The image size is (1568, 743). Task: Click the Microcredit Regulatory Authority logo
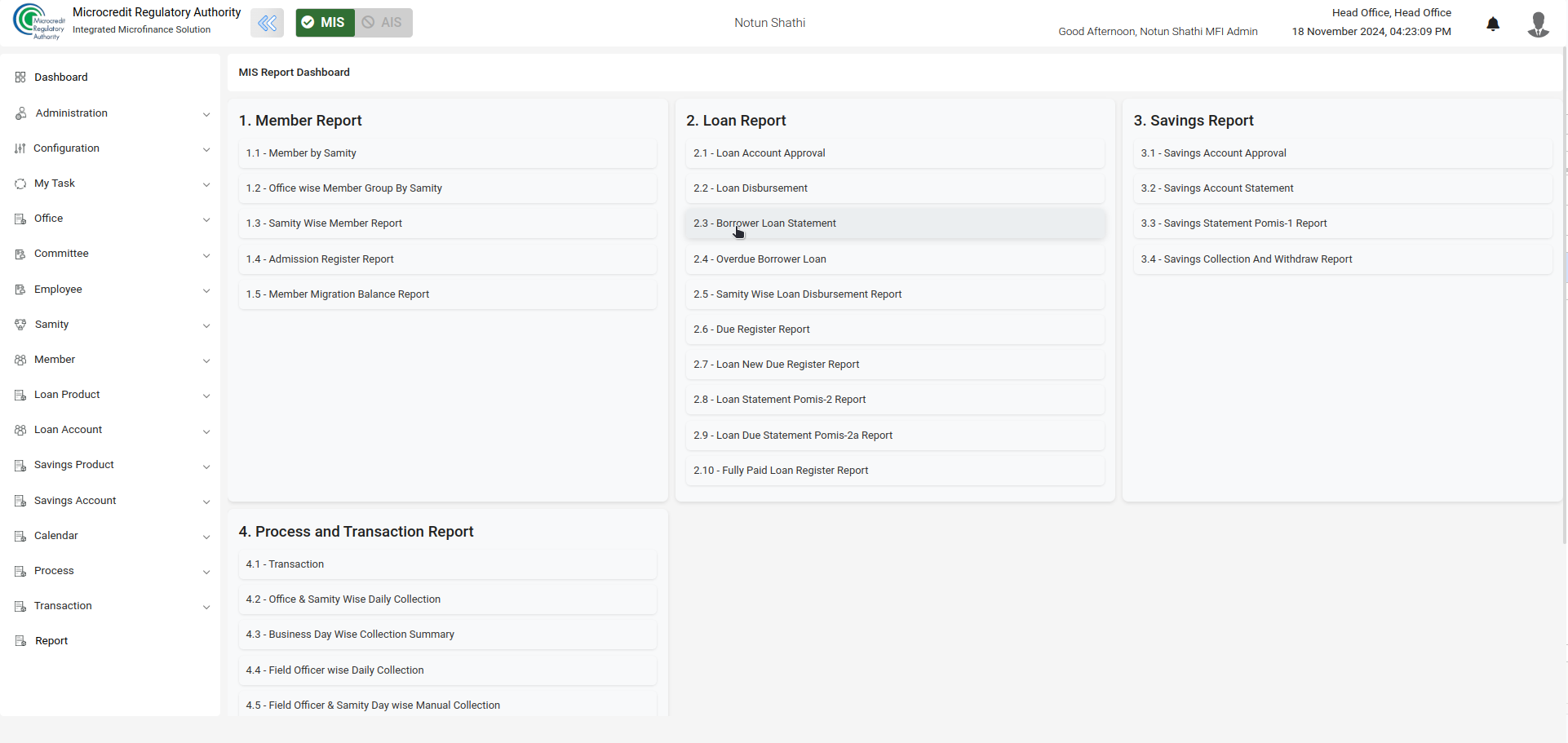[x=39, y=22]
